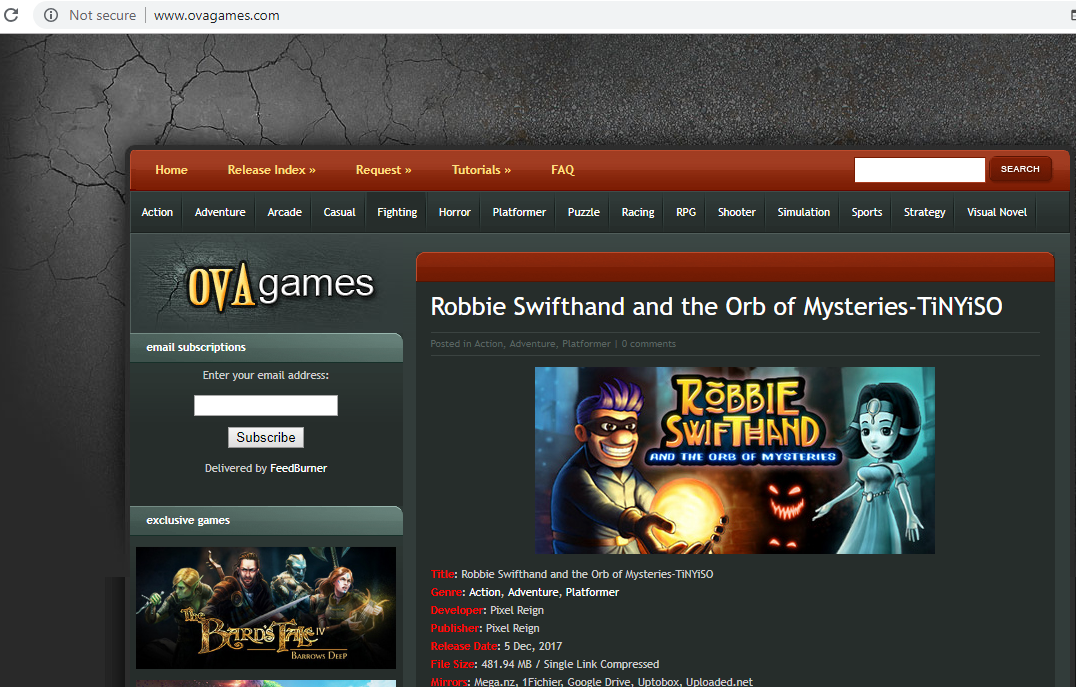Click Platformer in the Posted in line
The image size is (1076, 687).
pos(586,344)
